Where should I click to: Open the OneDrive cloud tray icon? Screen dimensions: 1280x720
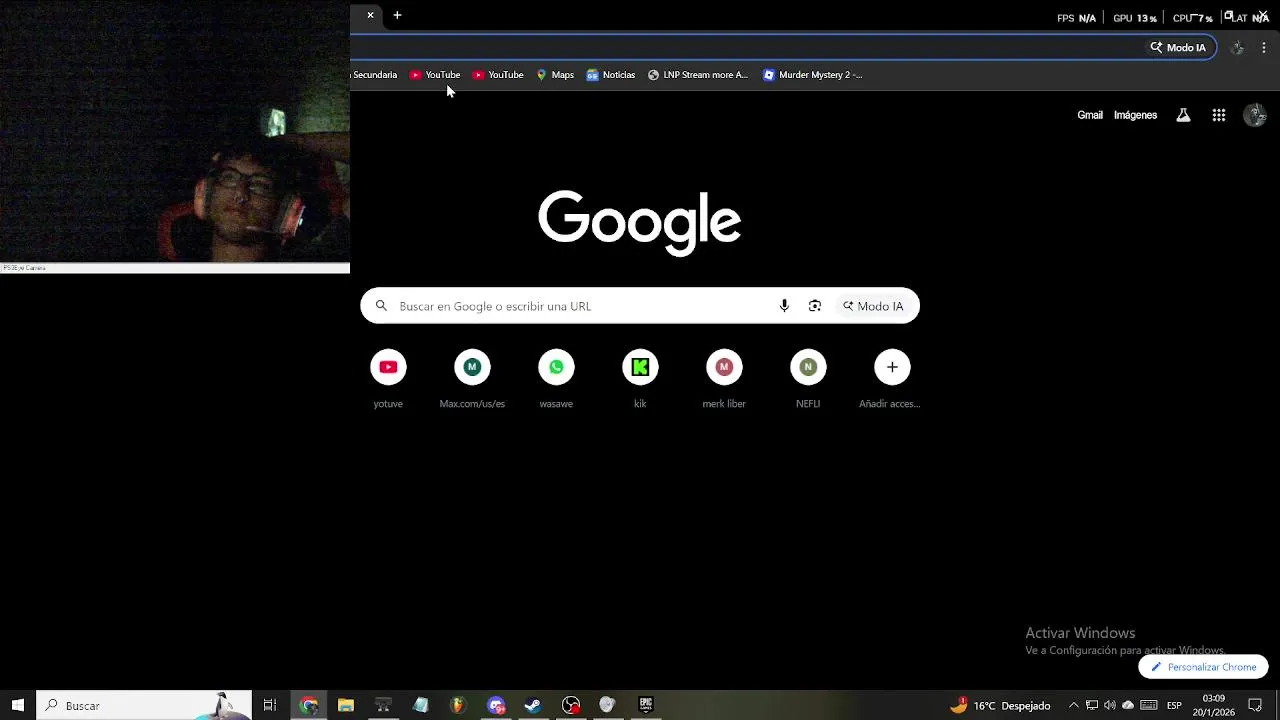[x=1128, y=705]
